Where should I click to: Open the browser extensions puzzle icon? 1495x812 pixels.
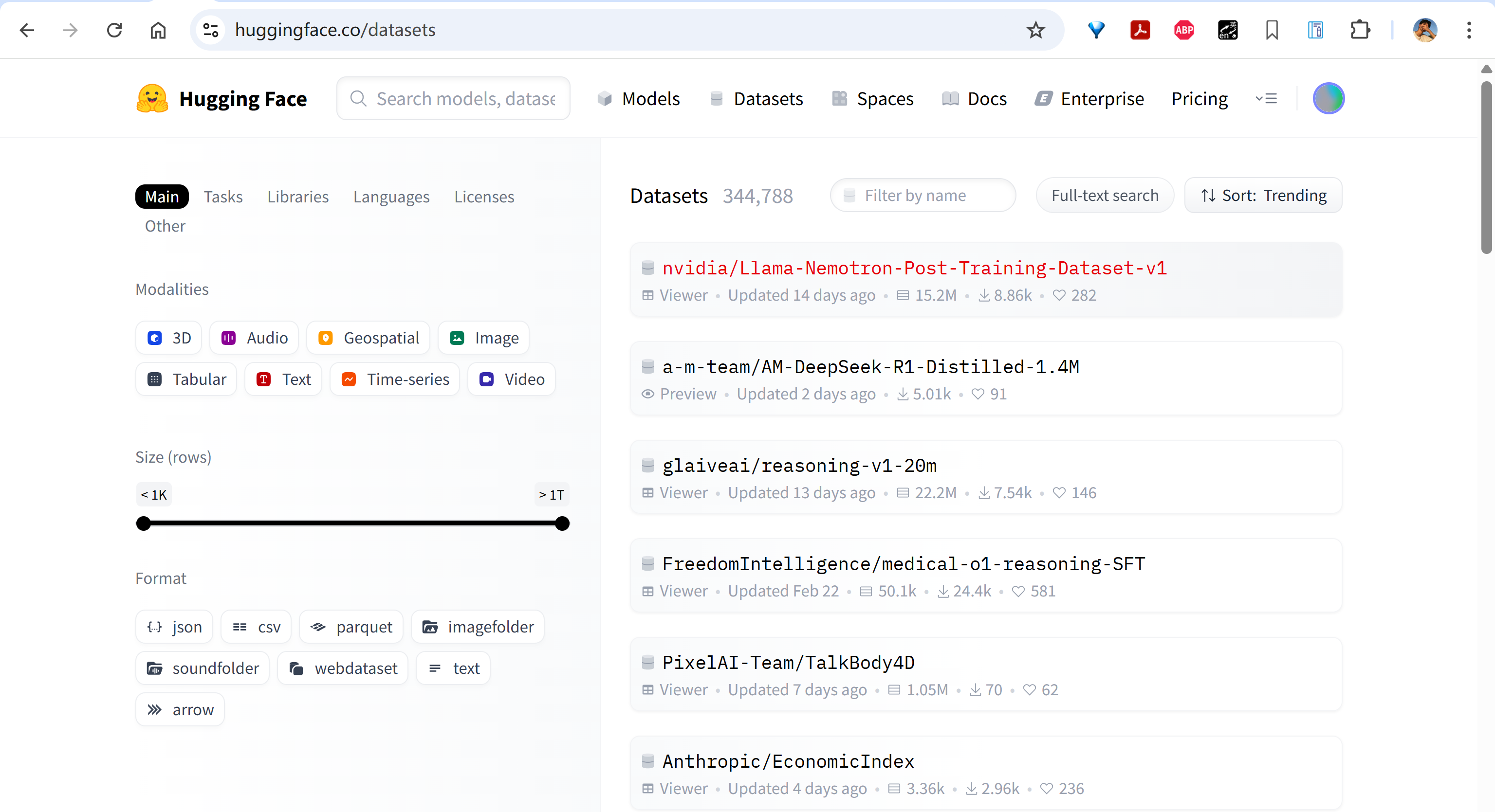tap(1360, 30)
